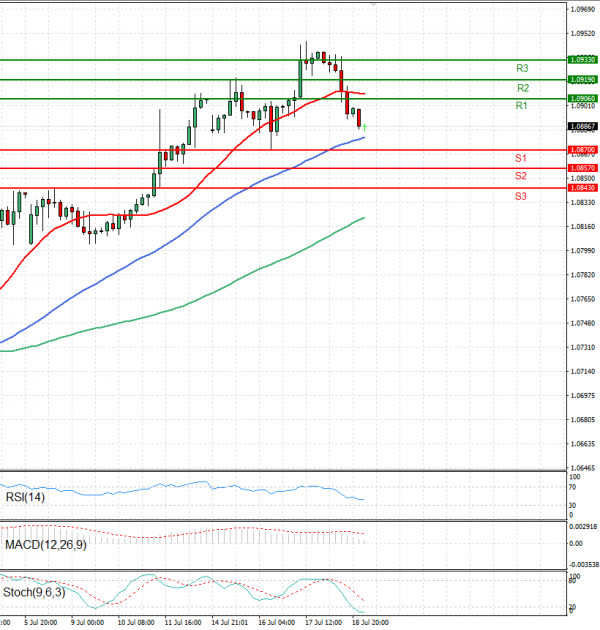Select the 1.08430 red price tag
The height and width of the screenshot is (630, 600).
point(582,188)
